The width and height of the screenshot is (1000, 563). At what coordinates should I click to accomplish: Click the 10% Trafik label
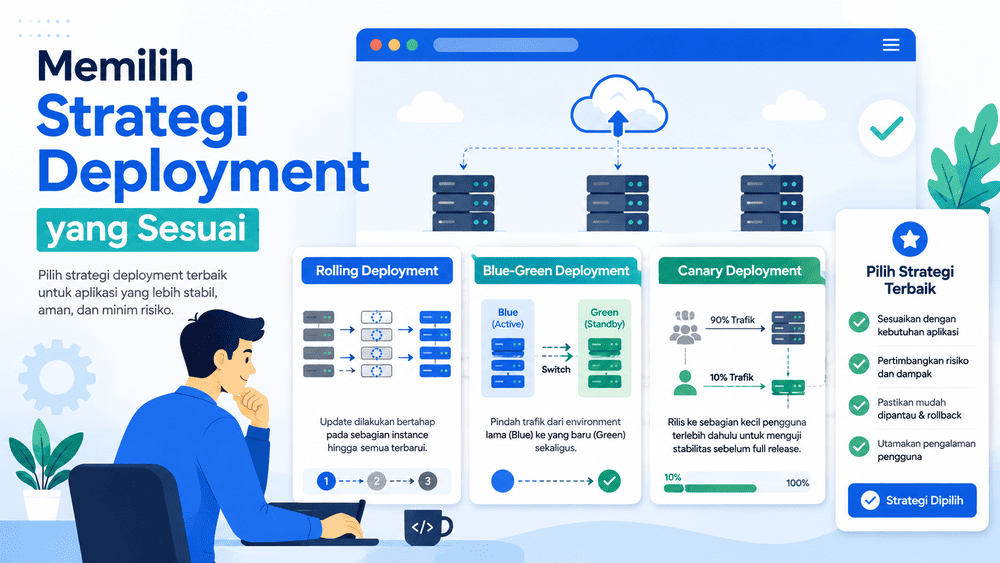pyautogui.click(x=732, y=377)
